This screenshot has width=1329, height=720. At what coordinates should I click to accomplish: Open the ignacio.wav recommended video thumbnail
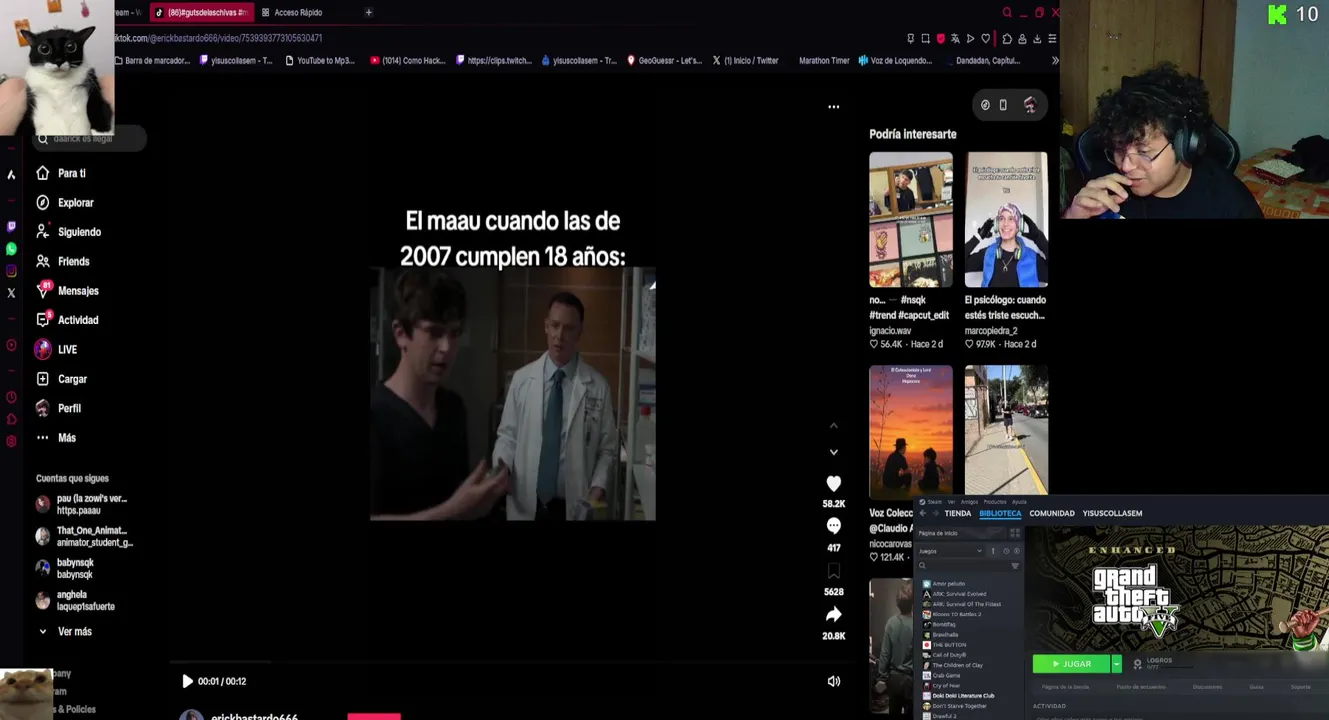[910, 219]
